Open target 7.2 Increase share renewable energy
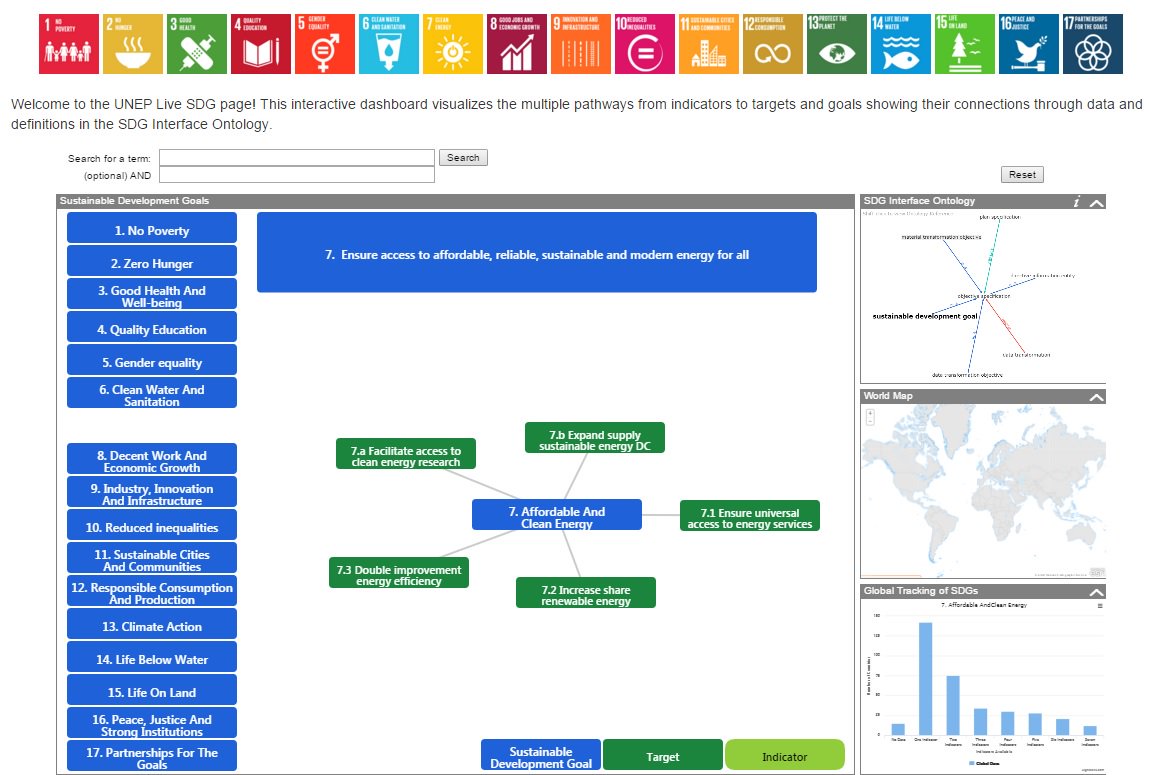Screen dimensions: 1149x775 click(585, 593)
